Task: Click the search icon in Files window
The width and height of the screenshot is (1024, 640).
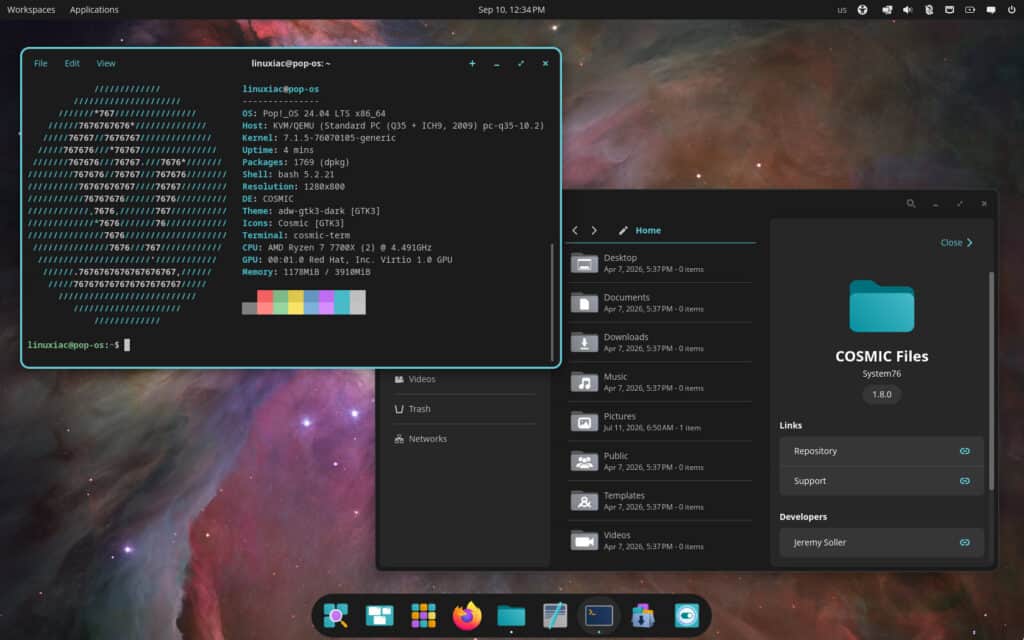Action: tap(910, 204)
